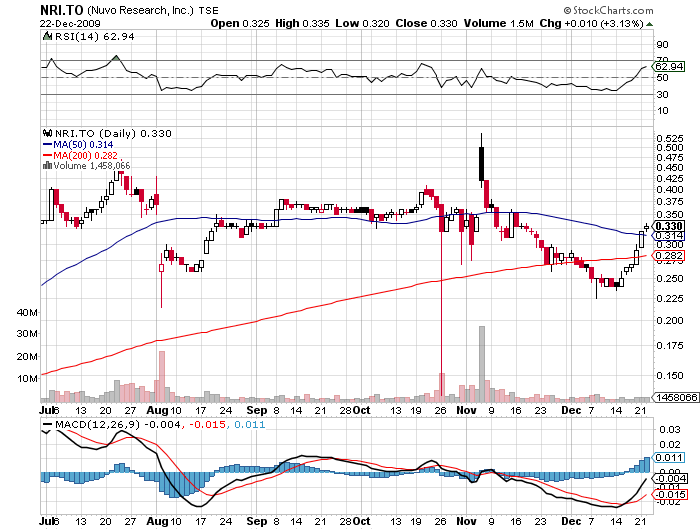Click the Low 0.320 value
Image resolution: width=700 pixels, height=530 pixels.
coord(362,23)
